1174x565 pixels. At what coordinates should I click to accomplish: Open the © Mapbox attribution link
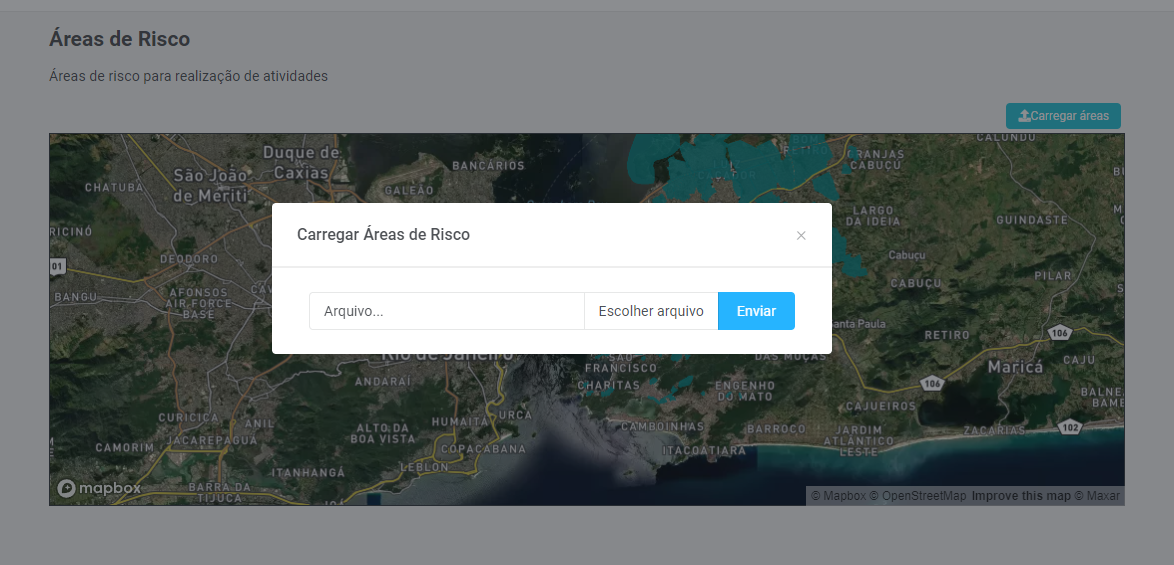[838, 496]
